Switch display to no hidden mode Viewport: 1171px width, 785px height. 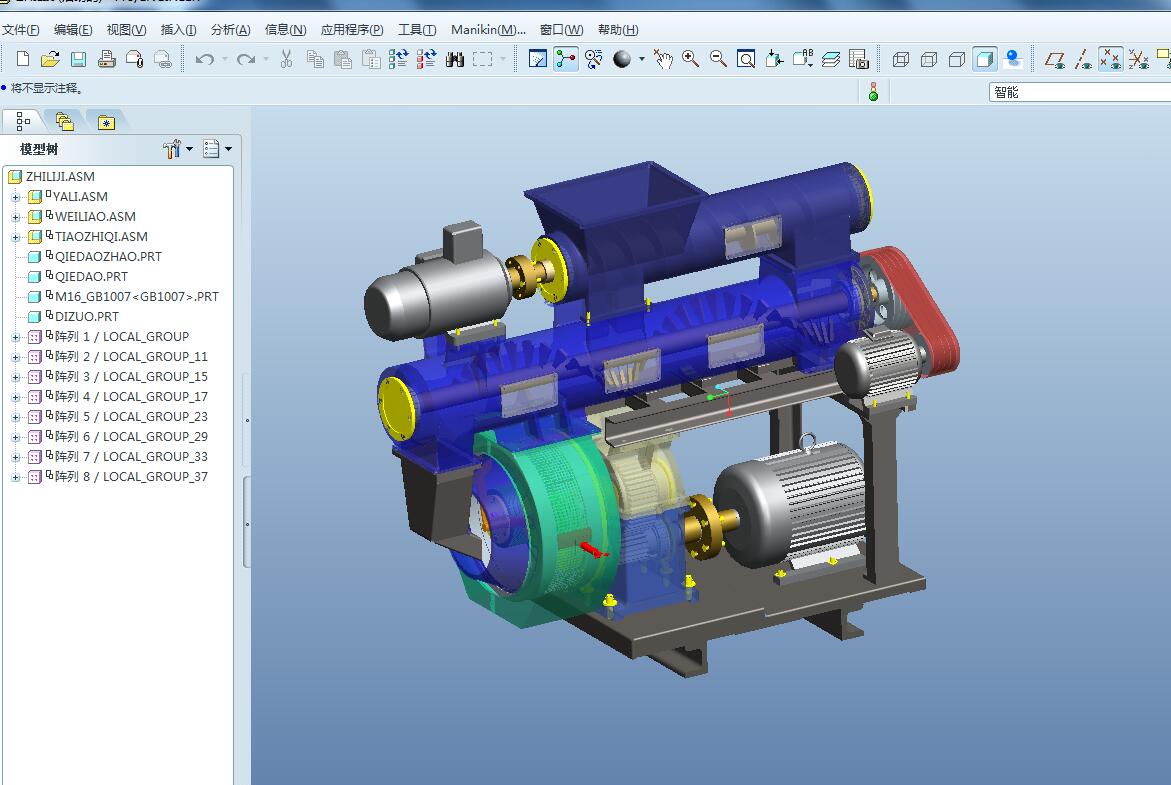click(x=957, y=59)
